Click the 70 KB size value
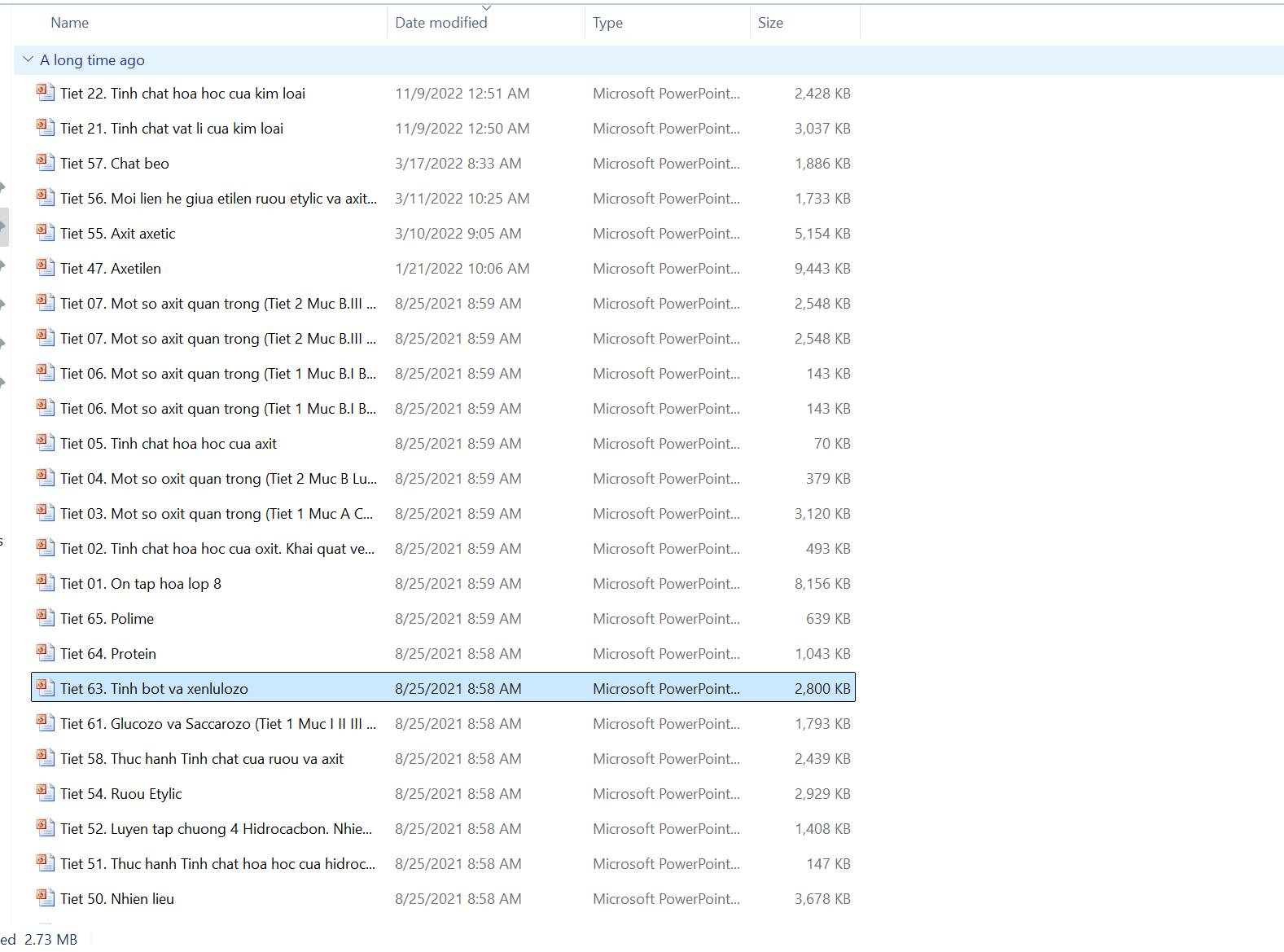 832,444
